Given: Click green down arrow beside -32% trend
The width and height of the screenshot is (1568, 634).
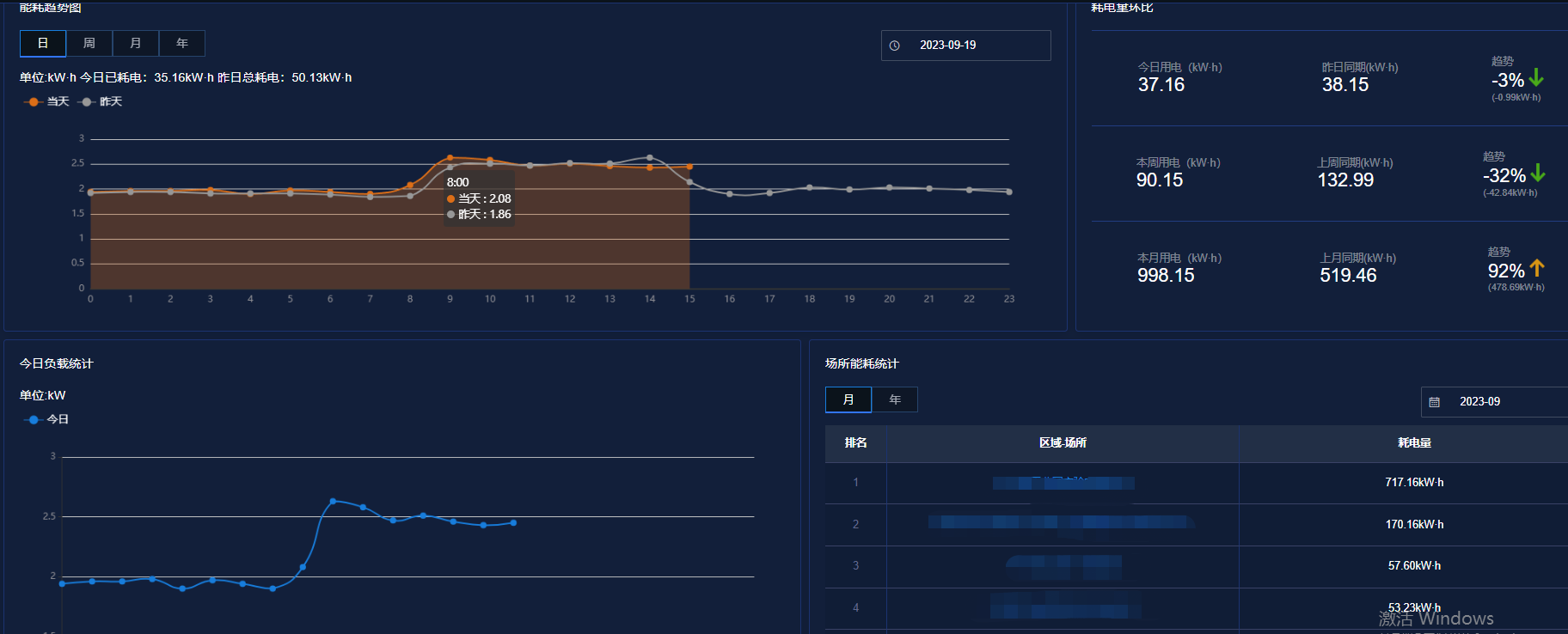Looking at the screenshot, I should point(1538,174).
